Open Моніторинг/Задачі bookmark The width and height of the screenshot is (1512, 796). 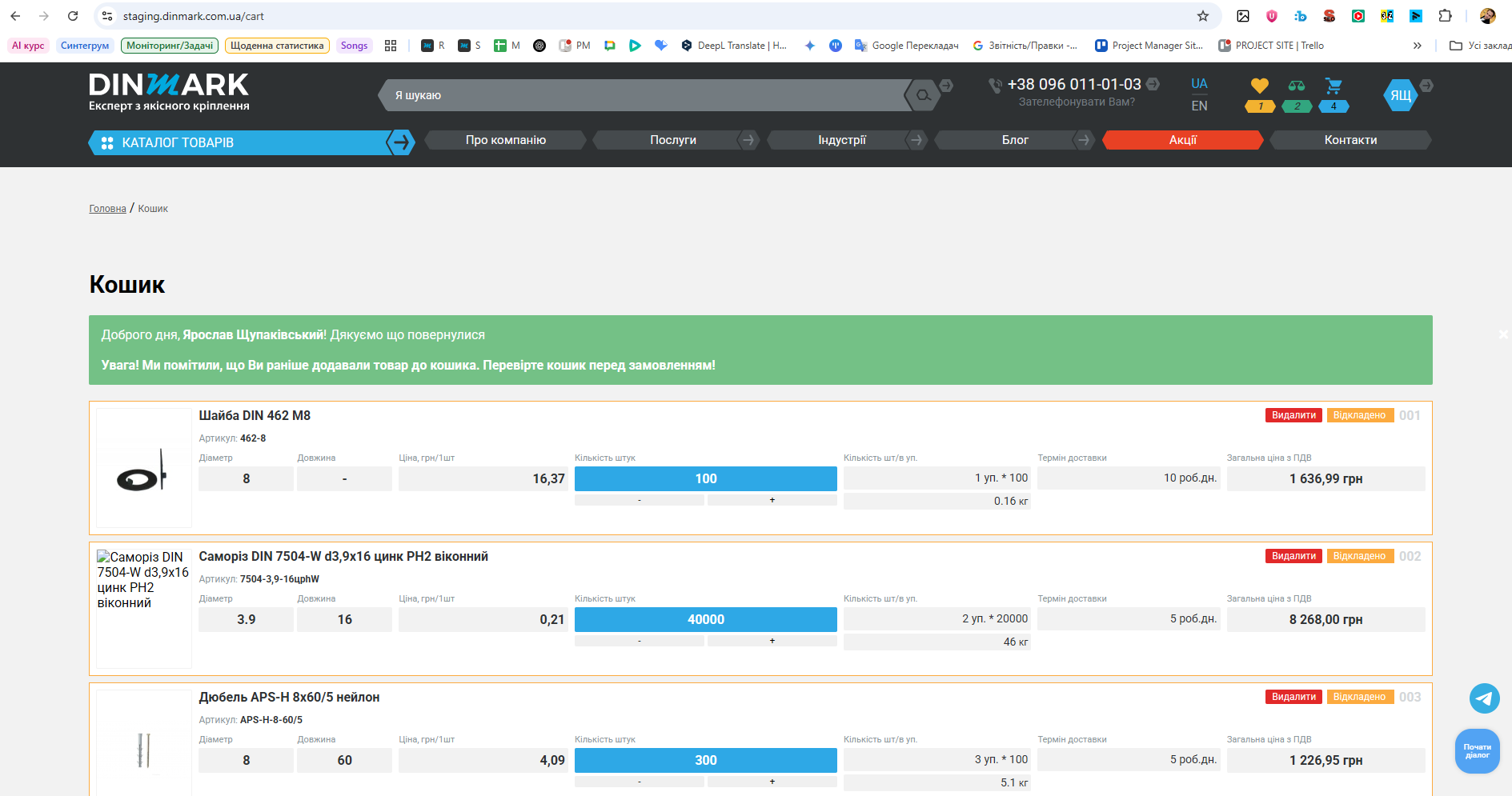[x=170, y=46]
